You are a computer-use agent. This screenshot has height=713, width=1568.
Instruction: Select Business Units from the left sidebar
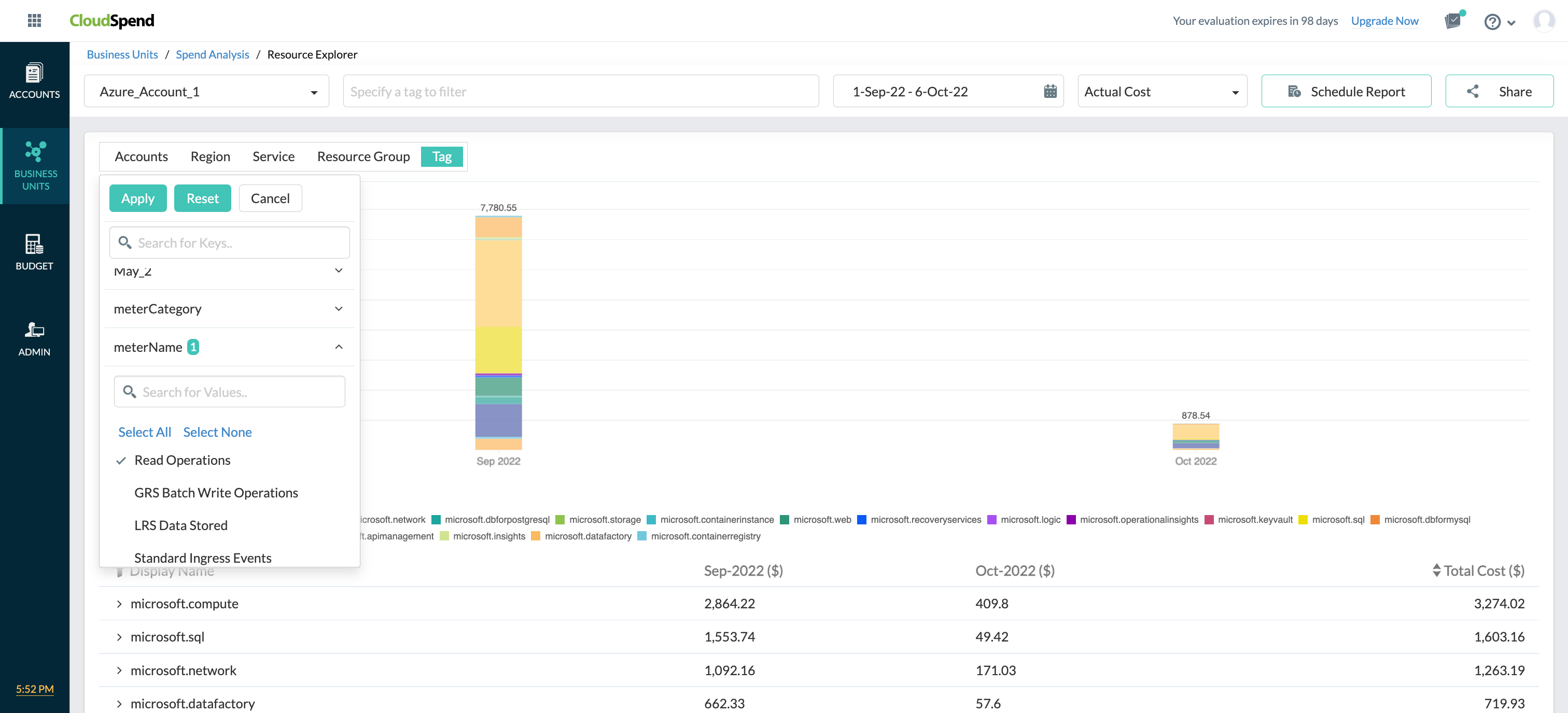click(35, 165)
